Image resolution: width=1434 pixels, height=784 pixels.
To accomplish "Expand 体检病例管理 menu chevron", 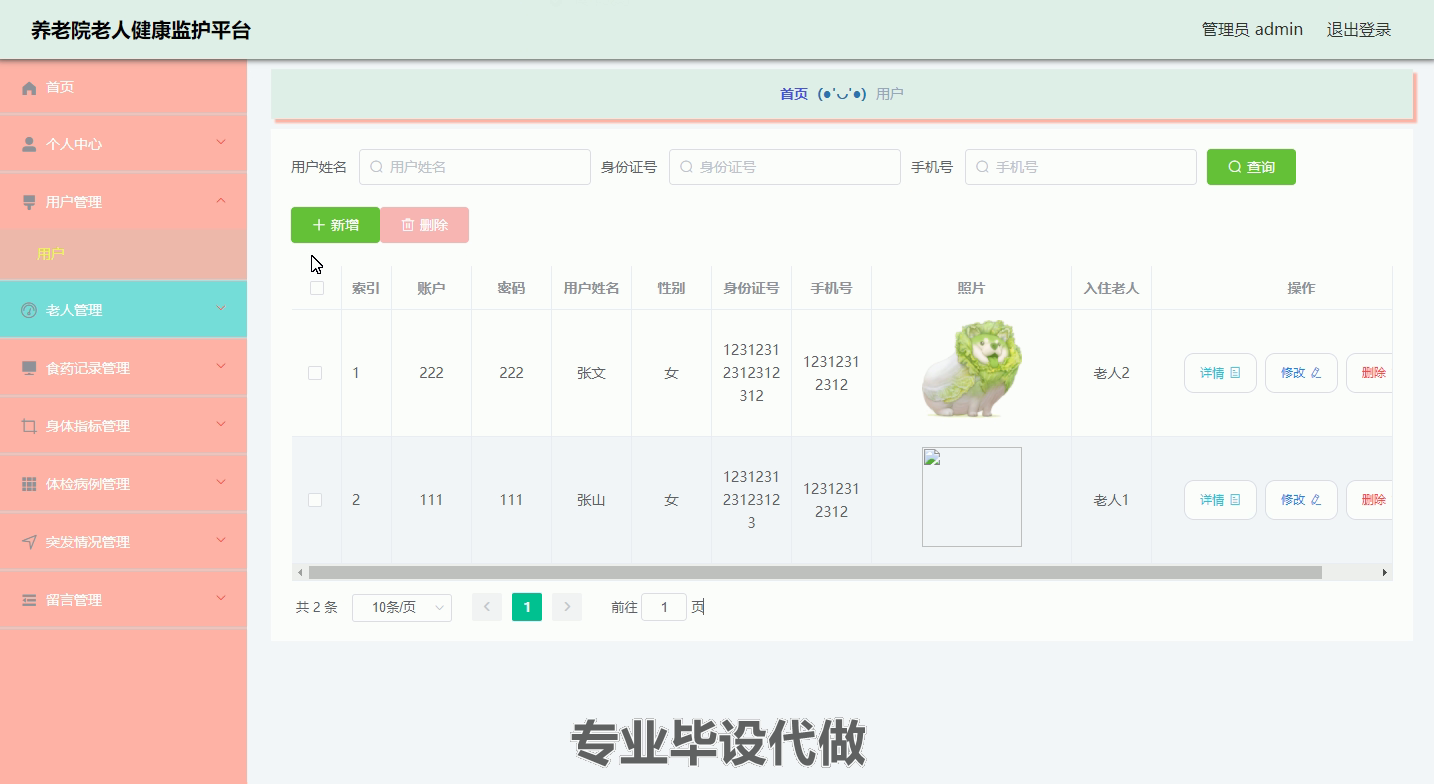I will 221,483.
